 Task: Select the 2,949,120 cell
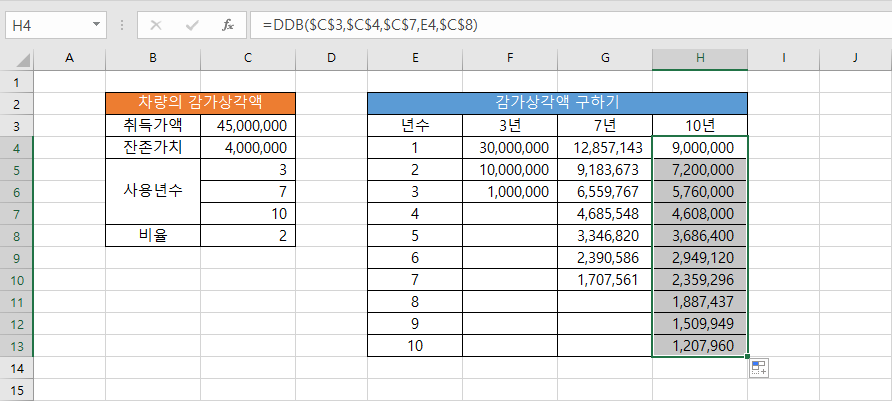click(700, 258)
